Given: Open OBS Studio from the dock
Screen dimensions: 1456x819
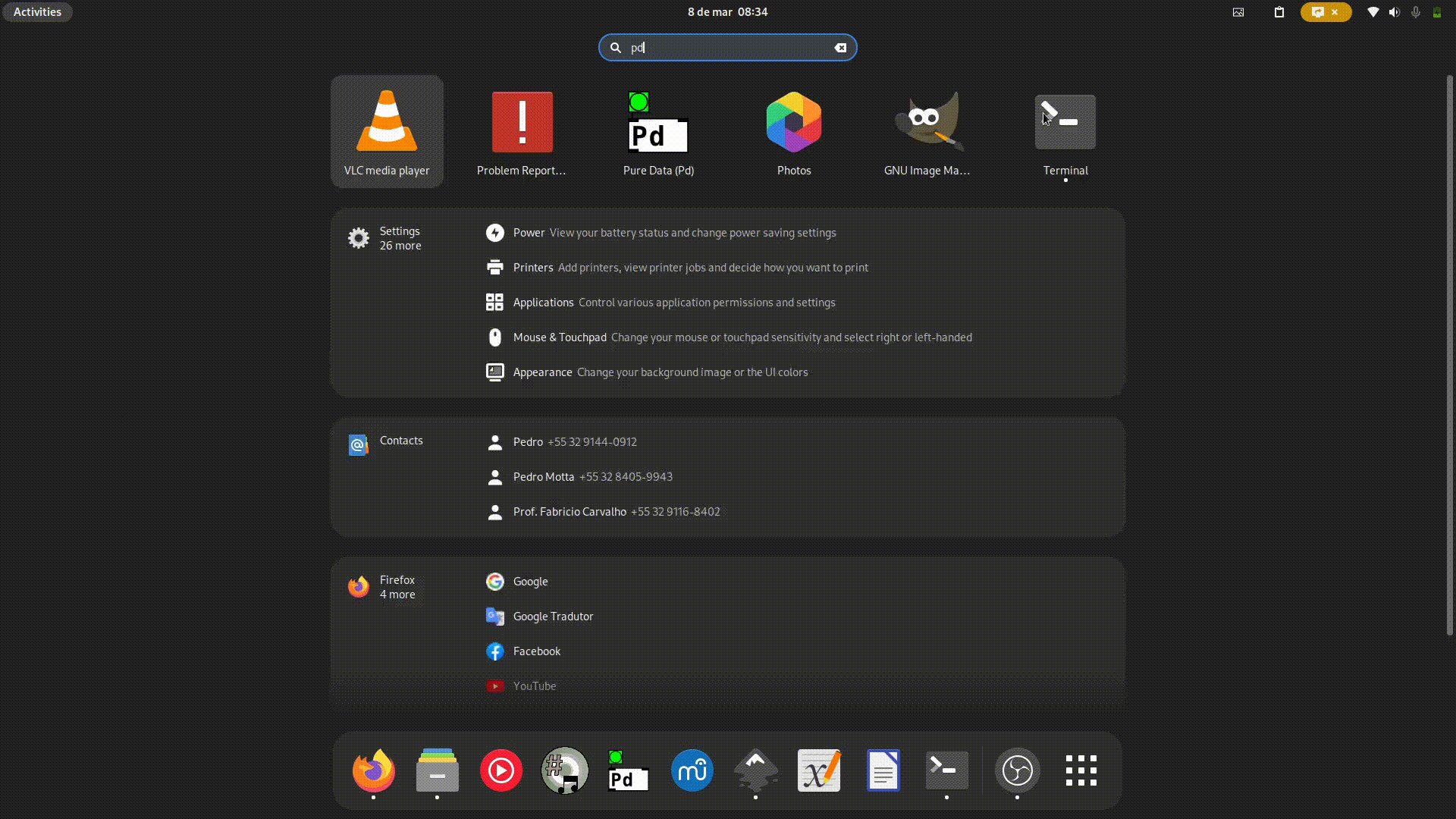Looking at the screenshot, I should [x=1018, y=770].
